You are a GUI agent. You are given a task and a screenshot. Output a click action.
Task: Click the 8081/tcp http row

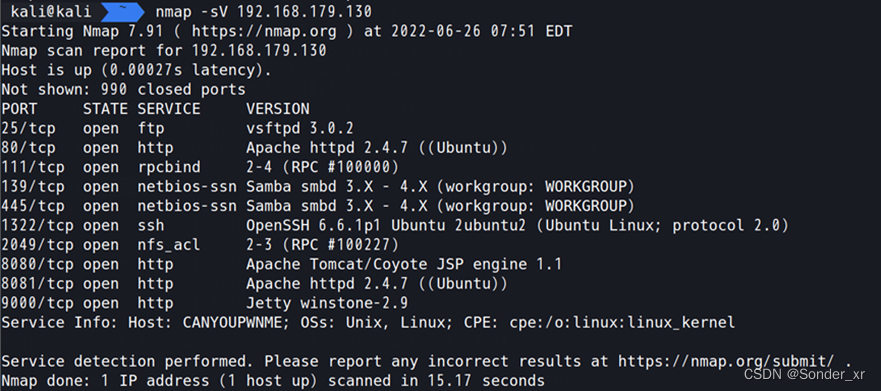coord(255,284)
